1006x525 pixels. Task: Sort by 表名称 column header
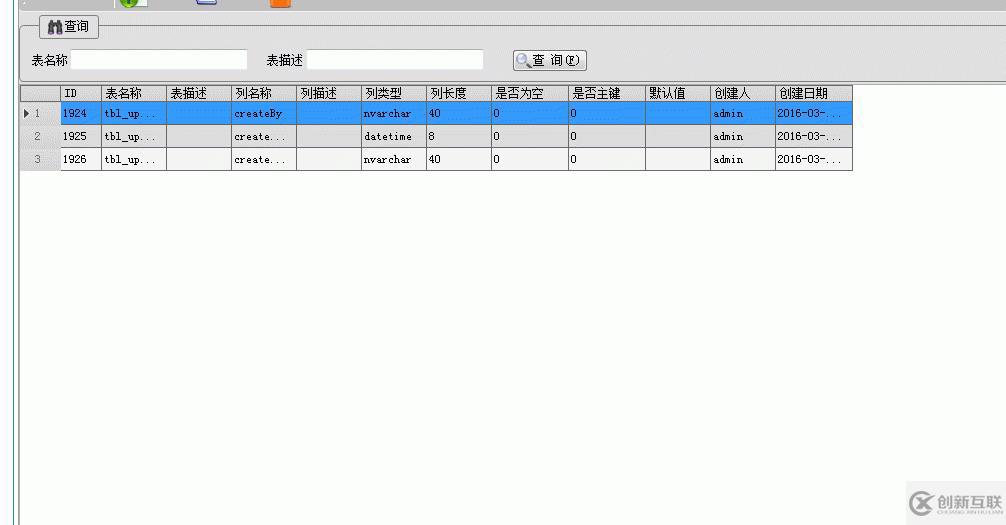coord(133,94)
